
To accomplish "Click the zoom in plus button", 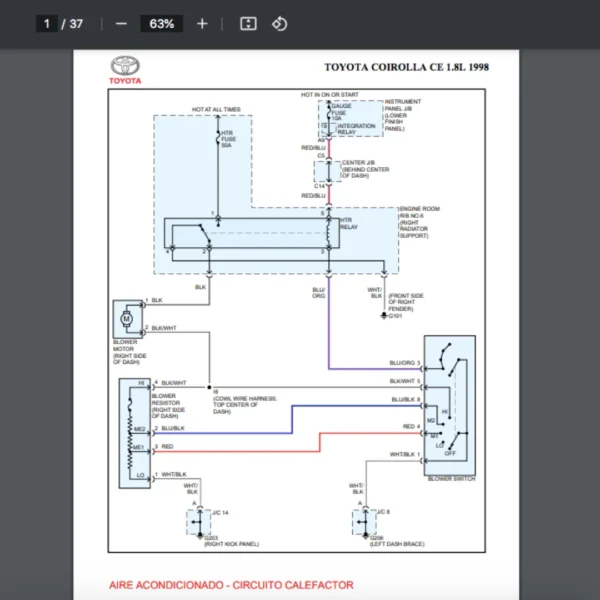I will click(x=202, y=24).
